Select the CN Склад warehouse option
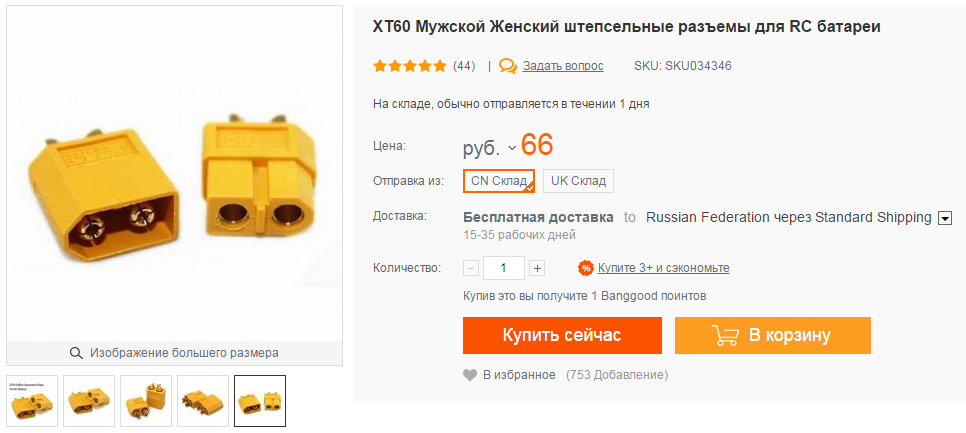Viewport: 966px width, 433px height. click(498, 181)
